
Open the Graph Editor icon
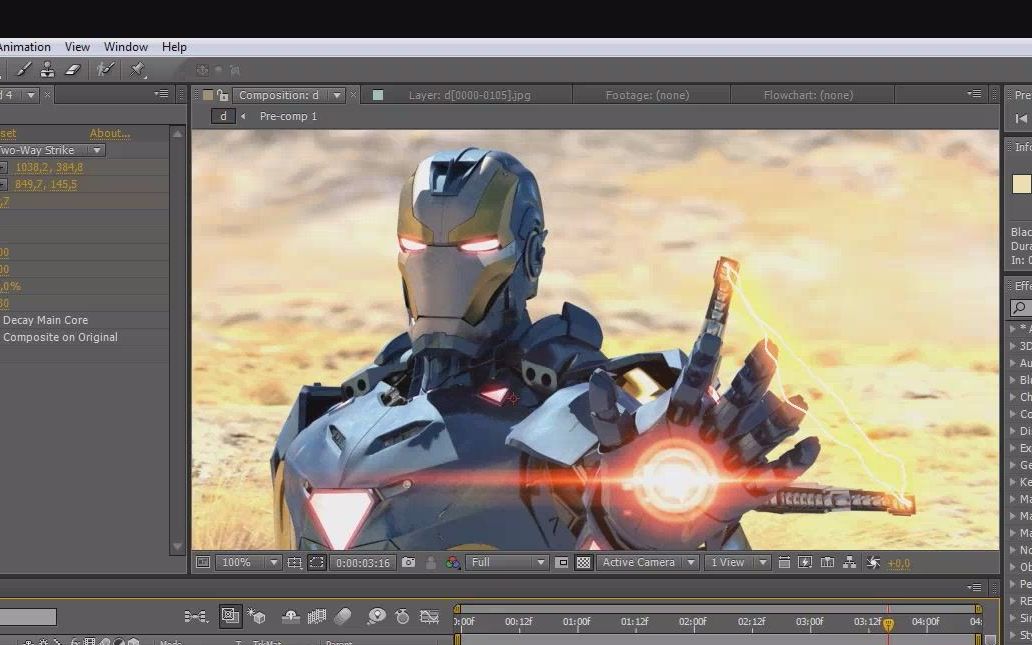click(x=429, y=617)
